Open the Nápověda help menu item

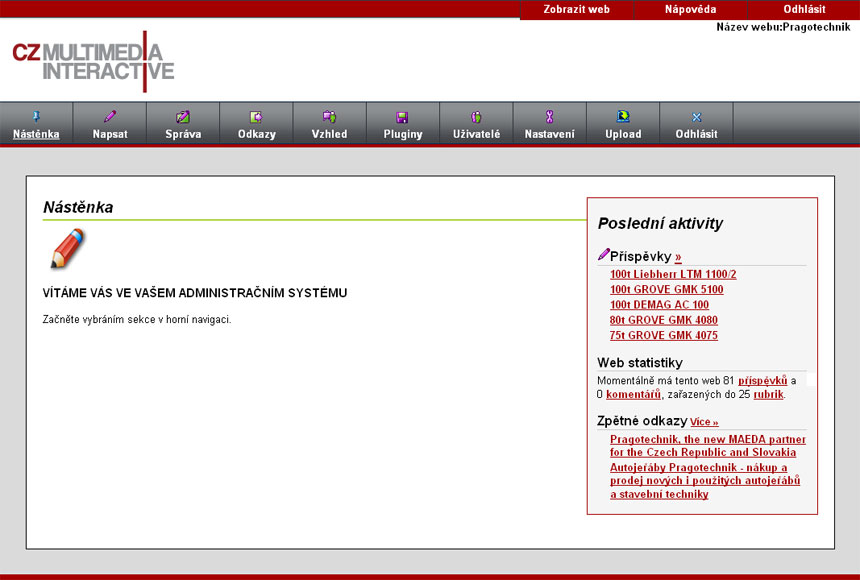click(x=690, y=9)
